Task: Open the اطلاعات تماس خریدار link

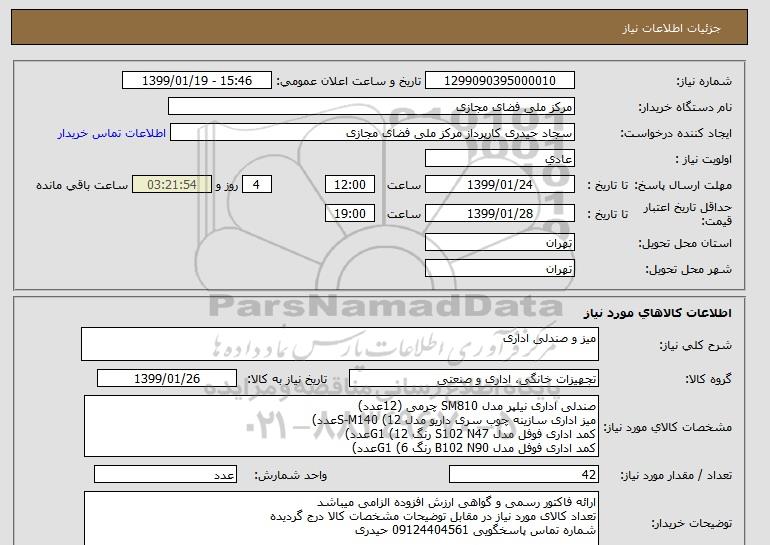Action: [112, 133]
